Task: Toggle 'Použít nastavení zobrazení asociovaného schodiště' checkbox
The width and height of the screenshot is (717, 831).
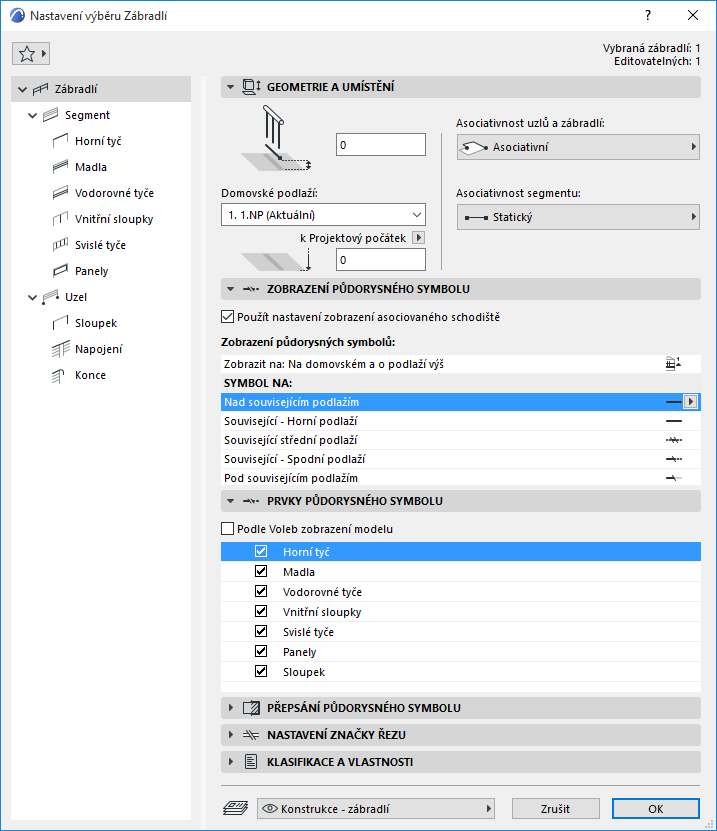Action: [x=226, y=317]
